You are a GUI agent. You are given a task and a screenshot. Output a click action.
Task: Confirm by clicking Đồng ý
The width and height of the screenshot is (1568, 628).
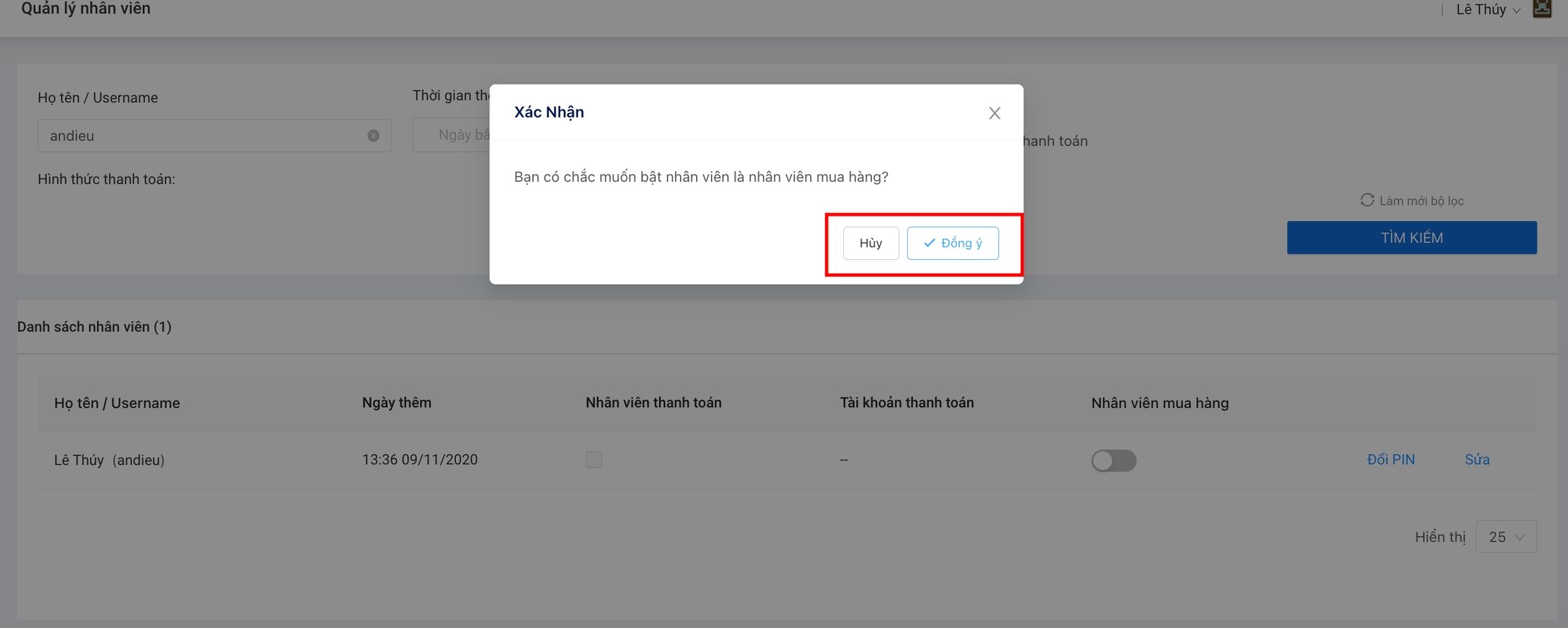(952, 243)
